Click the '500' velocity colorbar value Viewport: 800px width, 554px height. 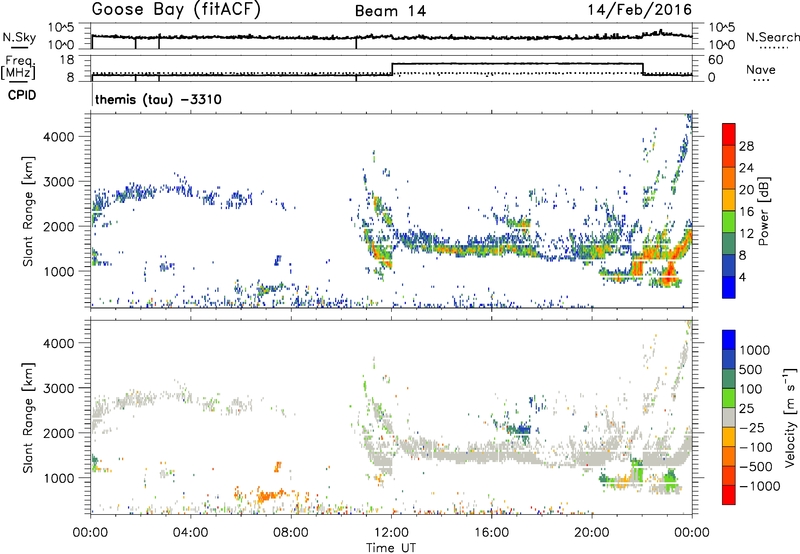(x=751, y=370)
